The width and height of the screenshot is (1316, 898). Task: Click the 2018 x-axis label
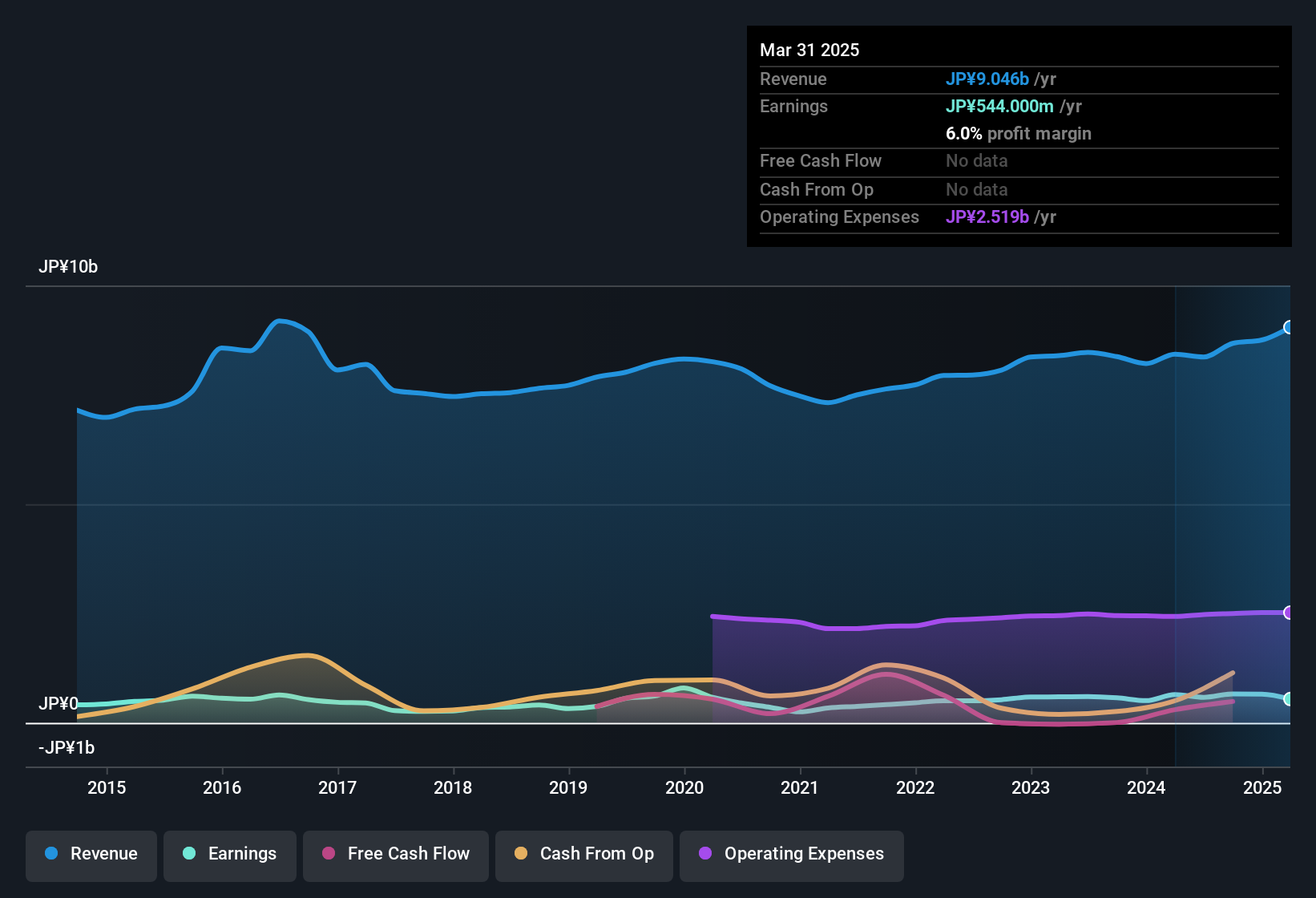pyautogui.click(x=453, y=787)
